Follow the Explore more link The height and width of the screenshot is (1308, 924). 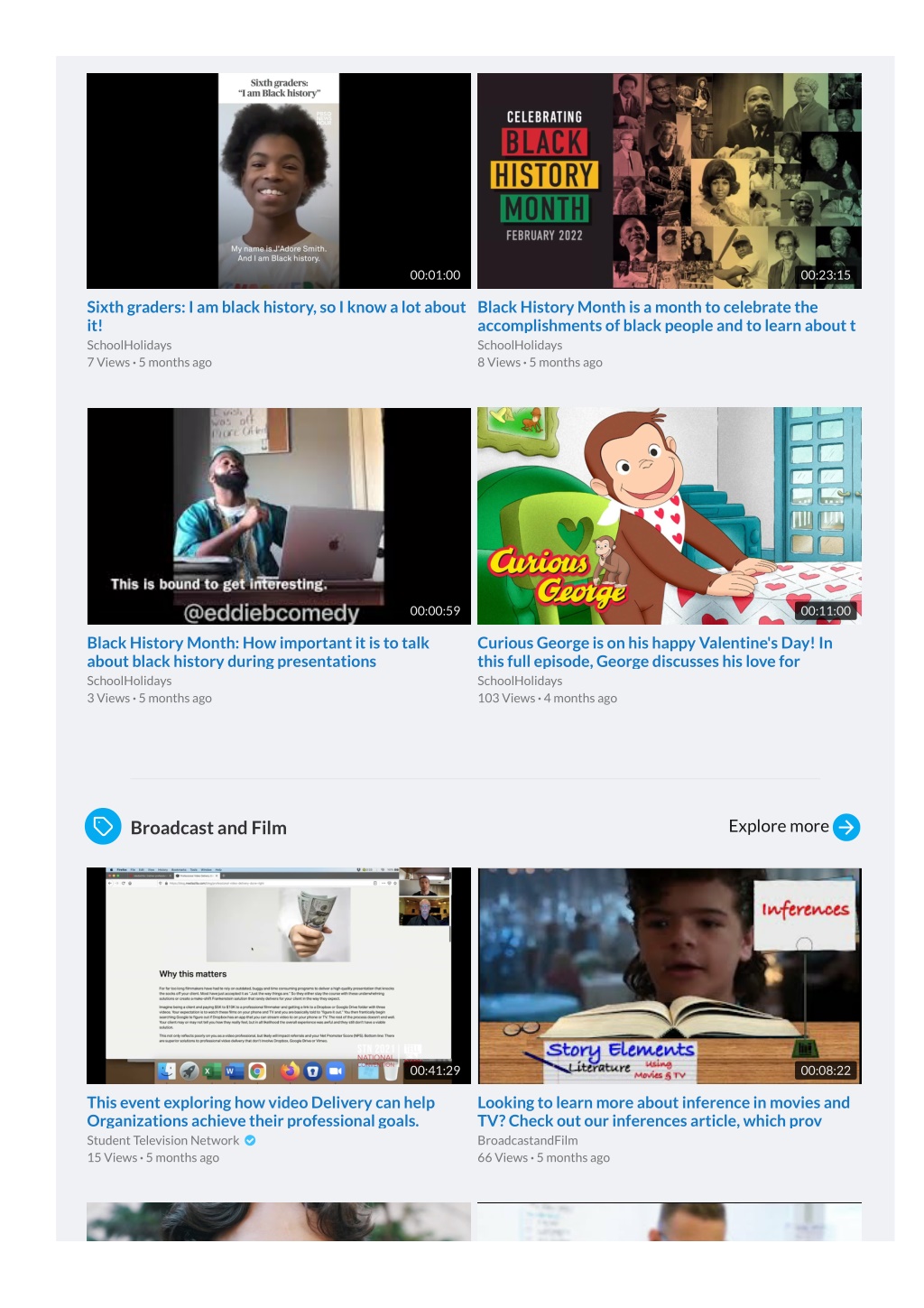point(779,826)
